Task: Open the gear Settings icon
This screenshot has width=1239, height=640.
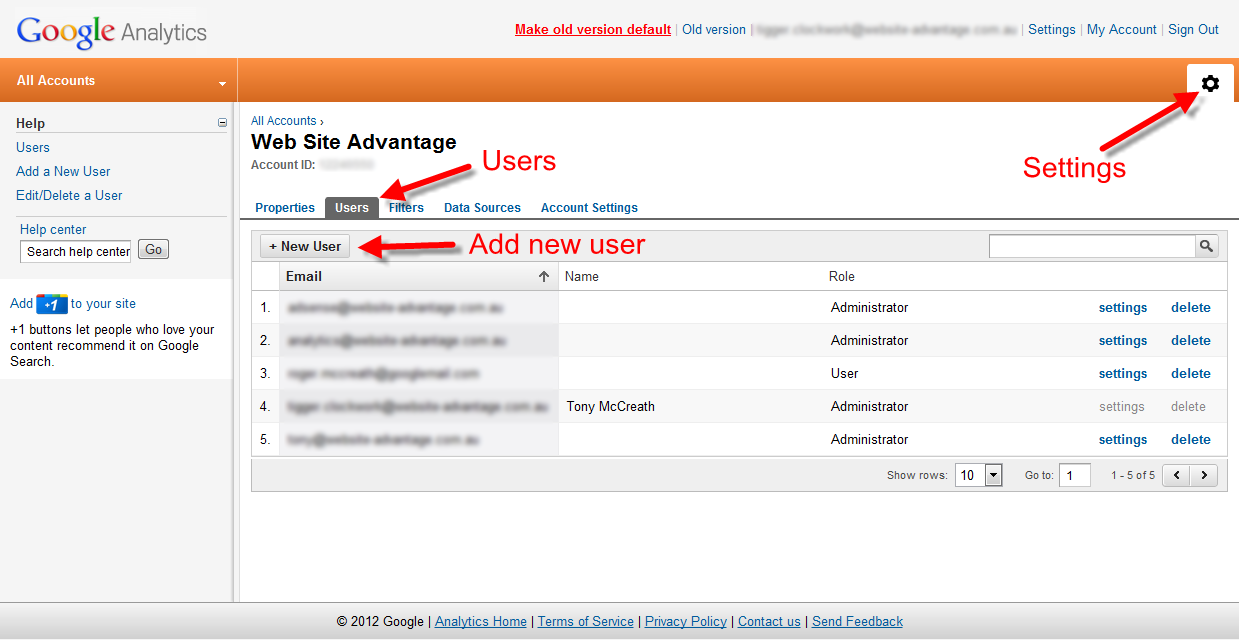Action: point(1210,84)
